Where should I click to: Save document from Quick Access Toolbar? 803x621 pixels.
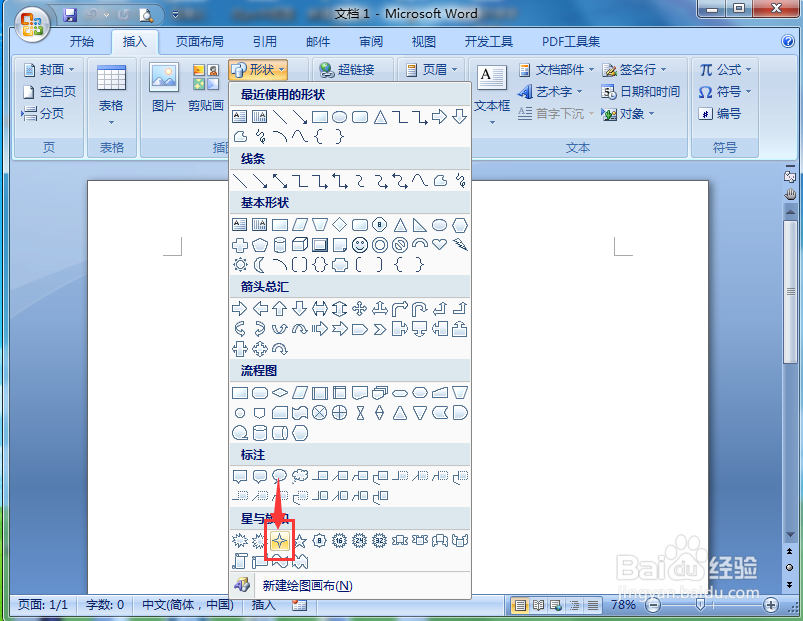[x=70, y=15]
